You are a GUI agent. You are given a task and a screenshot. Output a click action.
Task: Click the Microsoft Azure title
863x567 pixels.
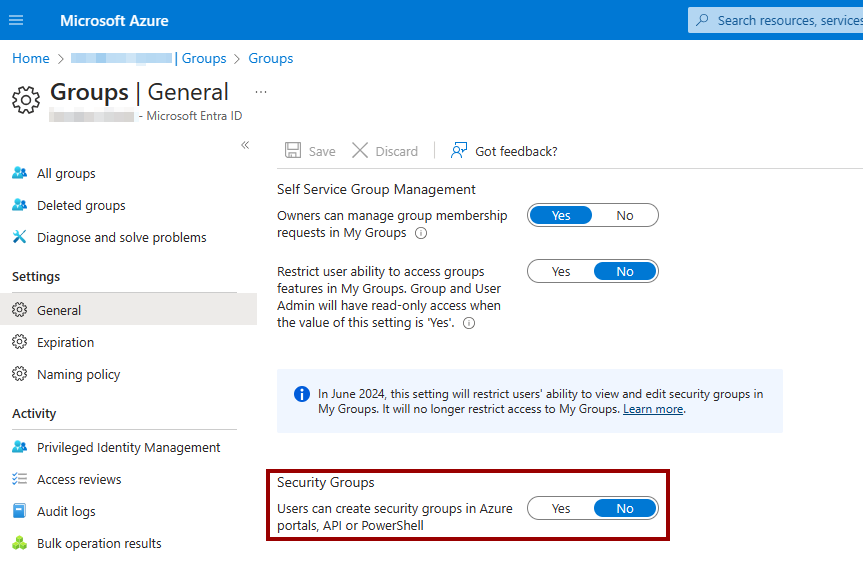[x=114, y=21]
